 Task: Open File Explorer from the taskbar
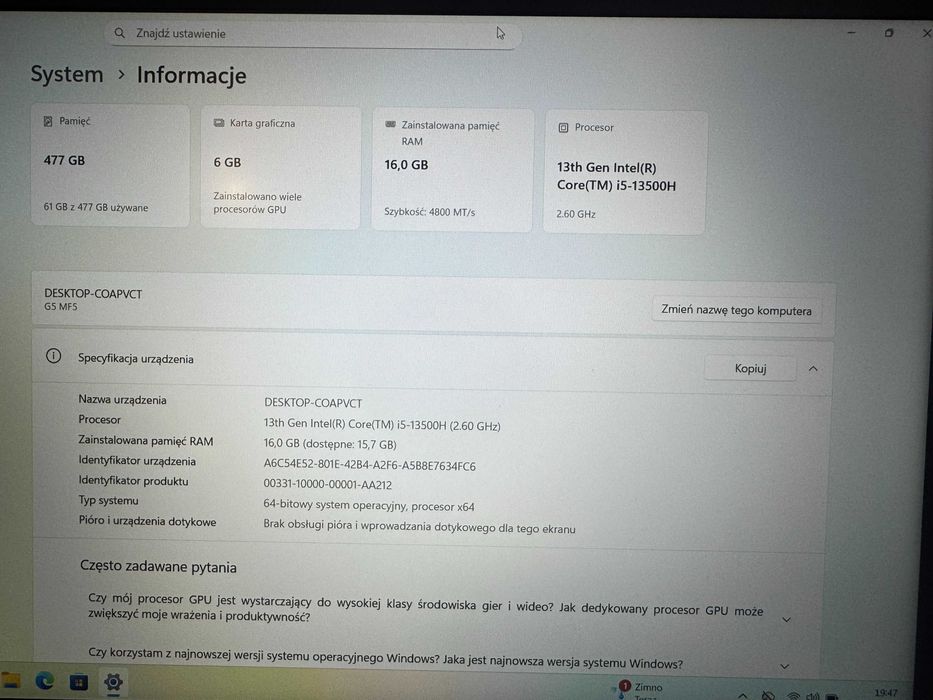point(10,681)
